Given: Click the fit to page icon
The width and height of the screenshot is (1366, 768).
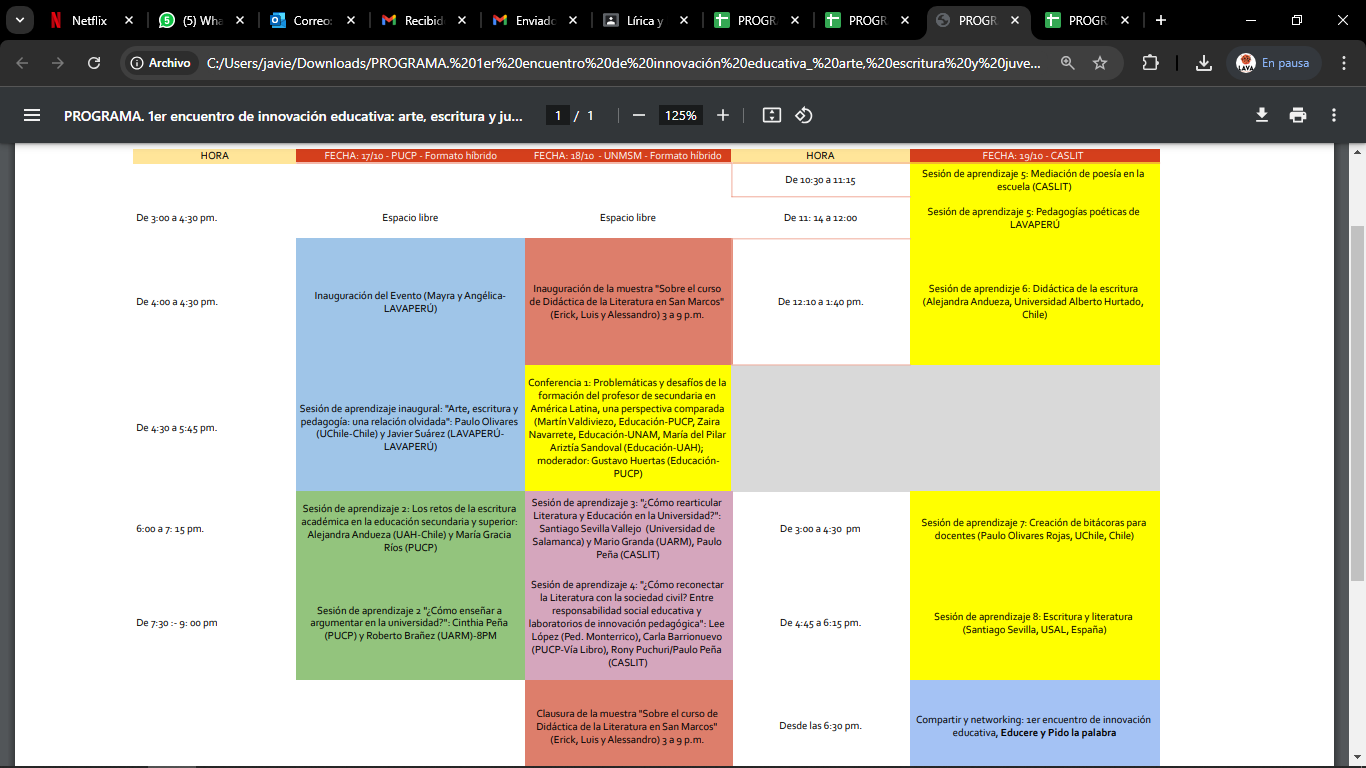Looking at the screenshot, I should click(x=771, y=115).
